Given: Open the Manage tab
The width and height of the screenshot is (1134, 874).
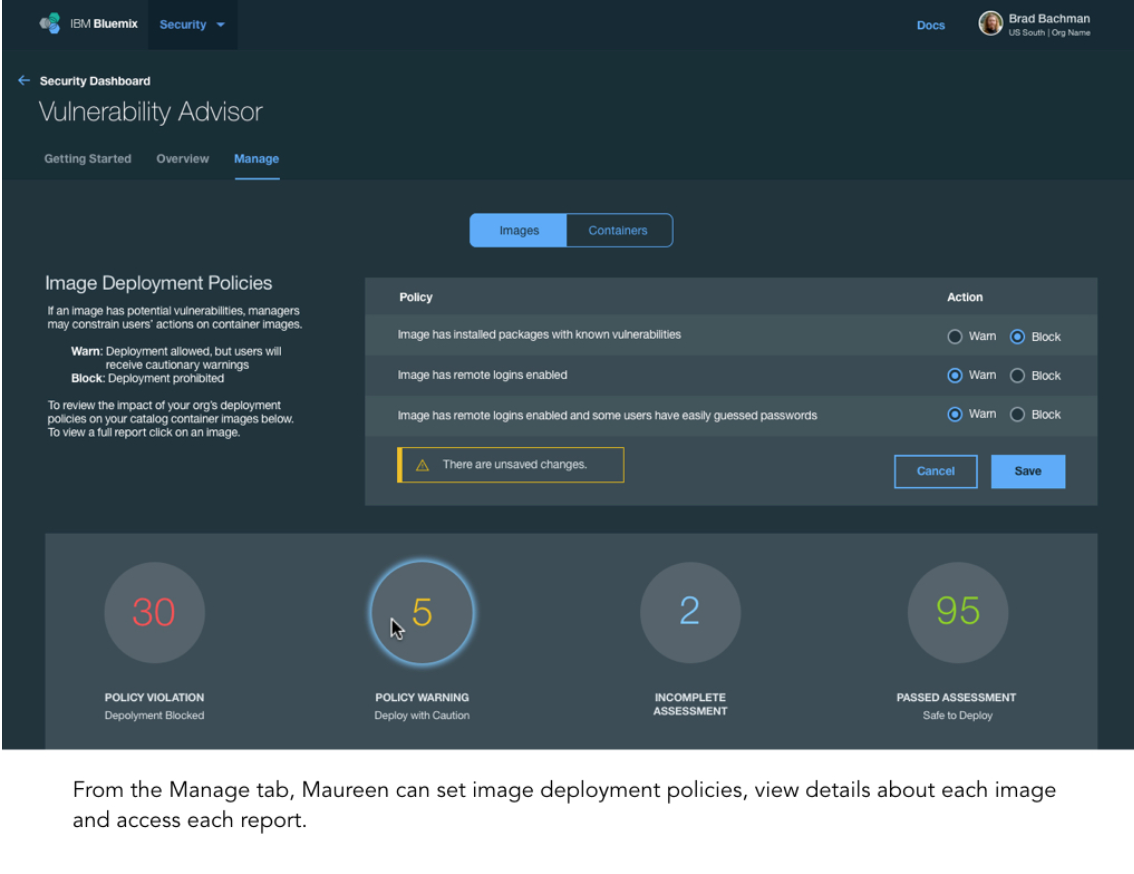Looking at the screenshot, I should [256, 158].
